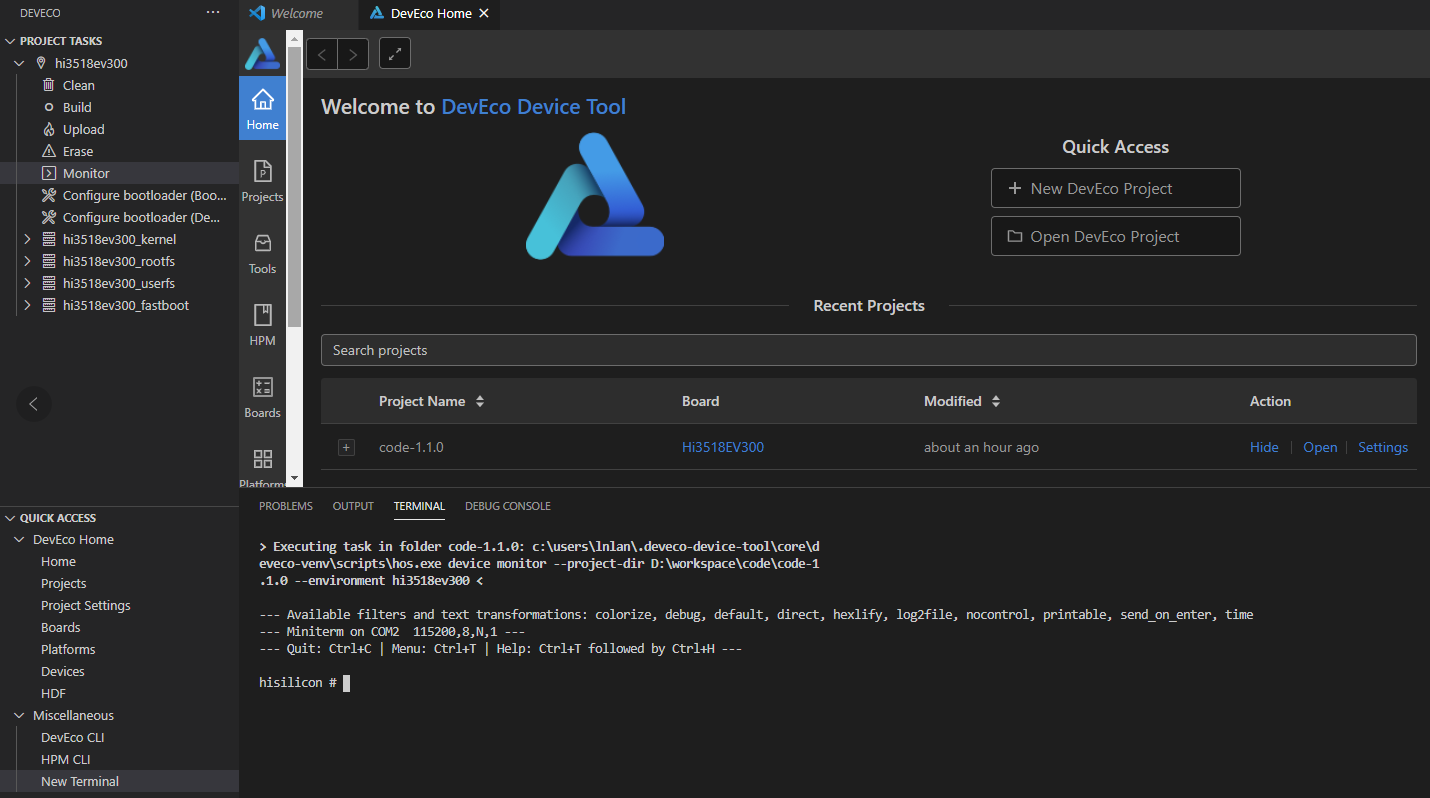Viewport: 1430px width, 798px height.
Task: Open Platforms under Quick Access
Action: pos(68,649)
